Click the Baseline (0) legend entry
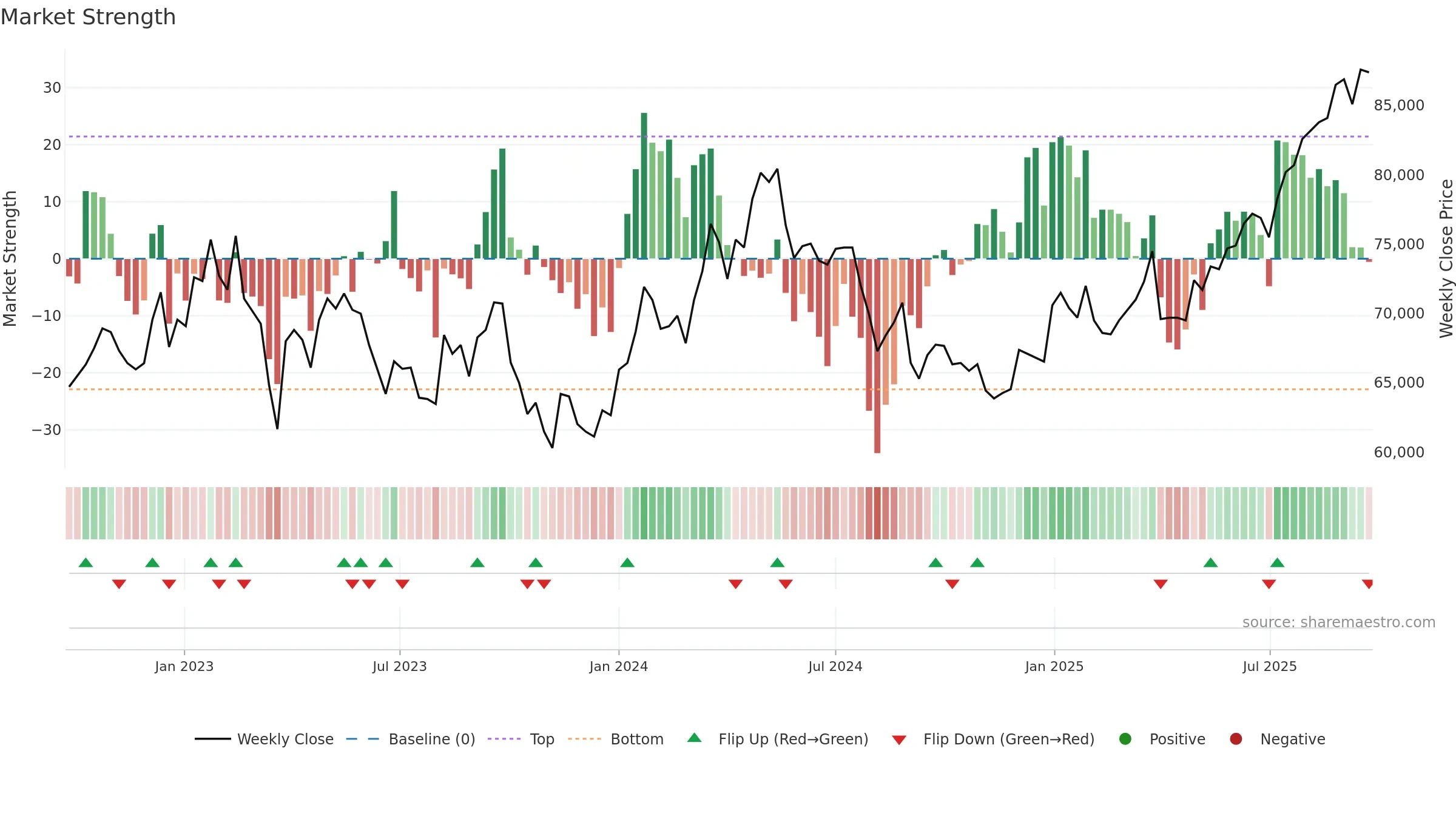1456x819 pixels. pos(411,739)
